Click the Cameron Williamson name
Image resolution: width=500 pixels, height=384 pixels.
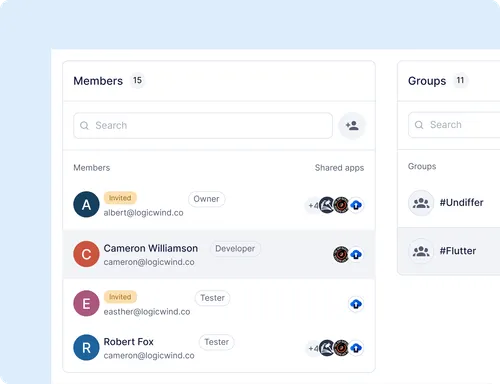pyautogui.click(x=151, y=248)
